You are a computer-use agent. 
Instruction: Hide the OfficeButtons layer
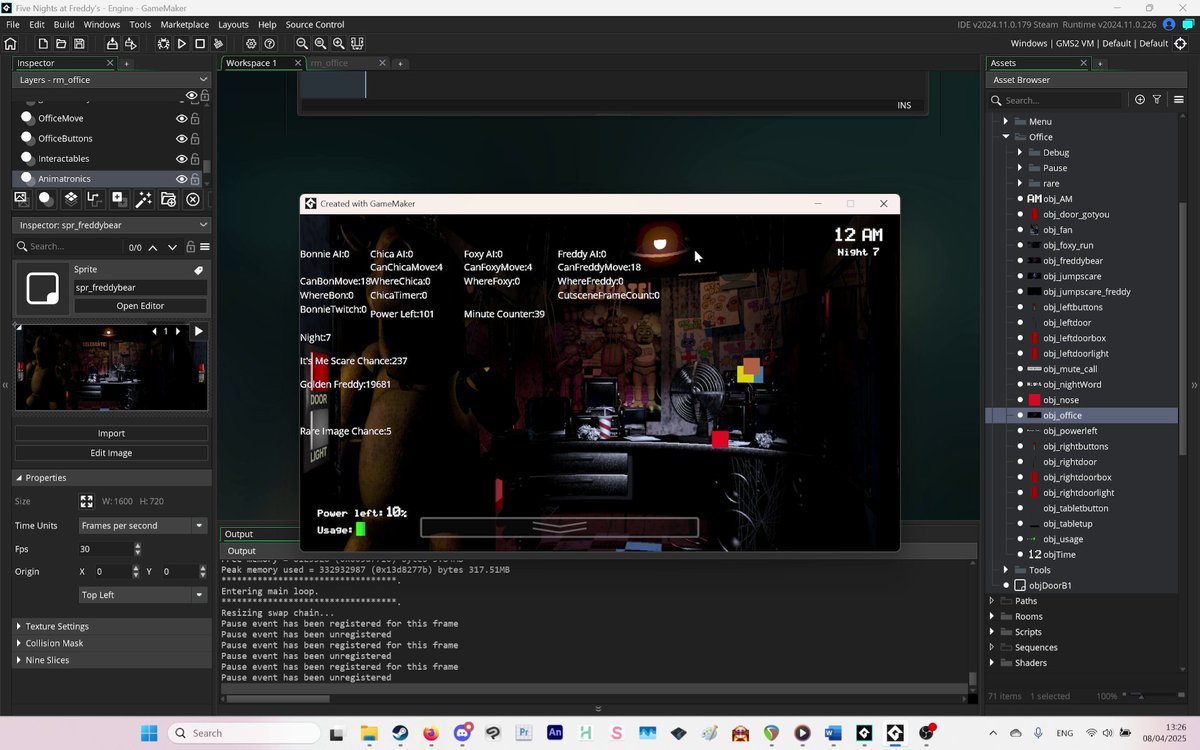(182, 138)
